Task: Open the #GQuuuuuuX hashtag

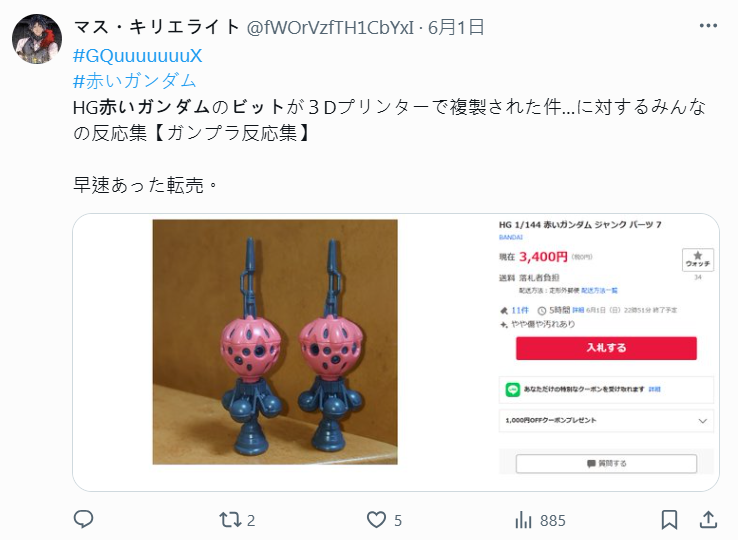Action: [x=137, y=56]
